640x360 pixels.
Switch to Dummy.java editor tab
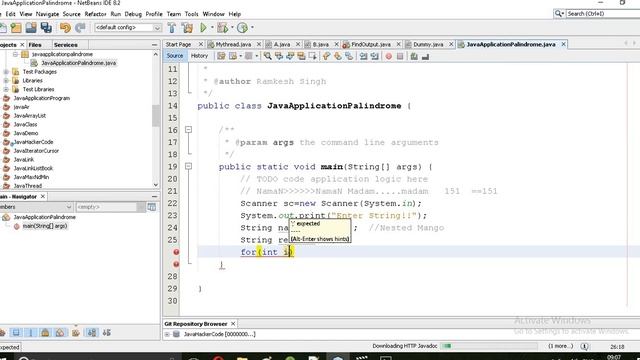[x=428, y=44]
